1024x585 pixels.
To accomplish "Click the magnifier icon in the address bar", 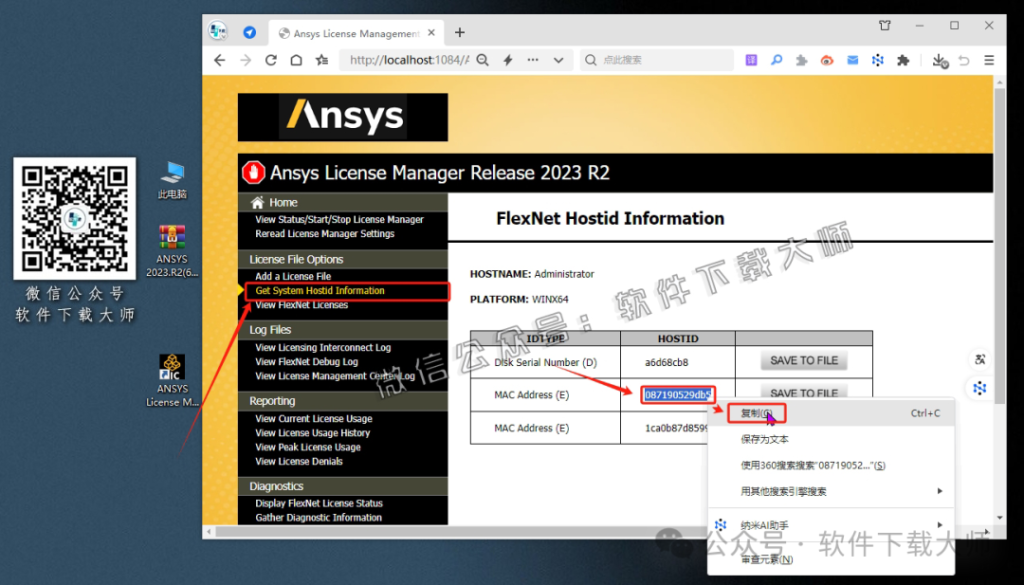I will tap(480, 59).
